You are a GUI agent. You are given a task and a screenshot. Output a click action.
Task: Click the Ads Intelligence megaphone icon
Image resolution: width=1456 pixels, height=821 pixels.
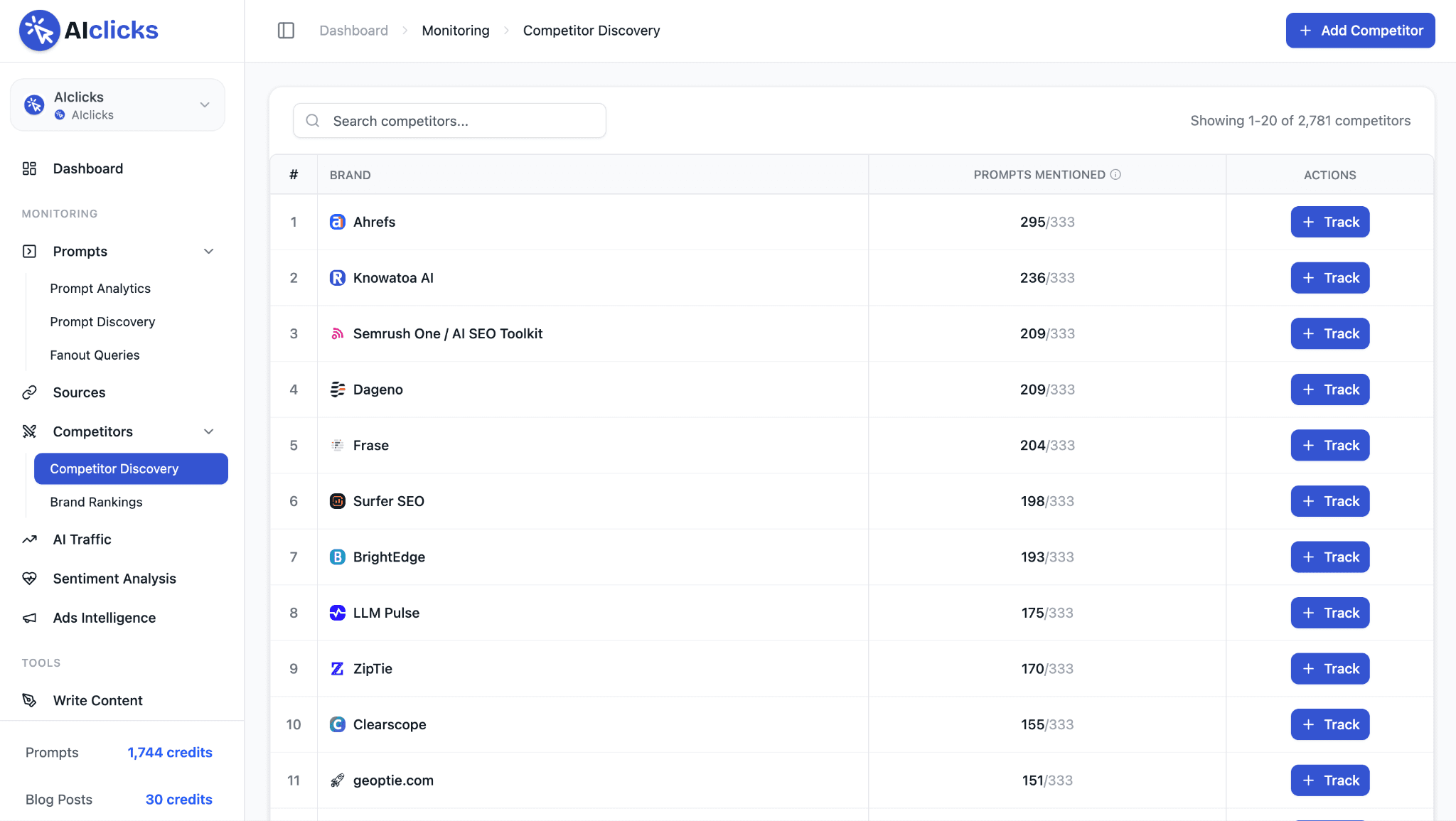pyautogui.click(x=29, y=618)
